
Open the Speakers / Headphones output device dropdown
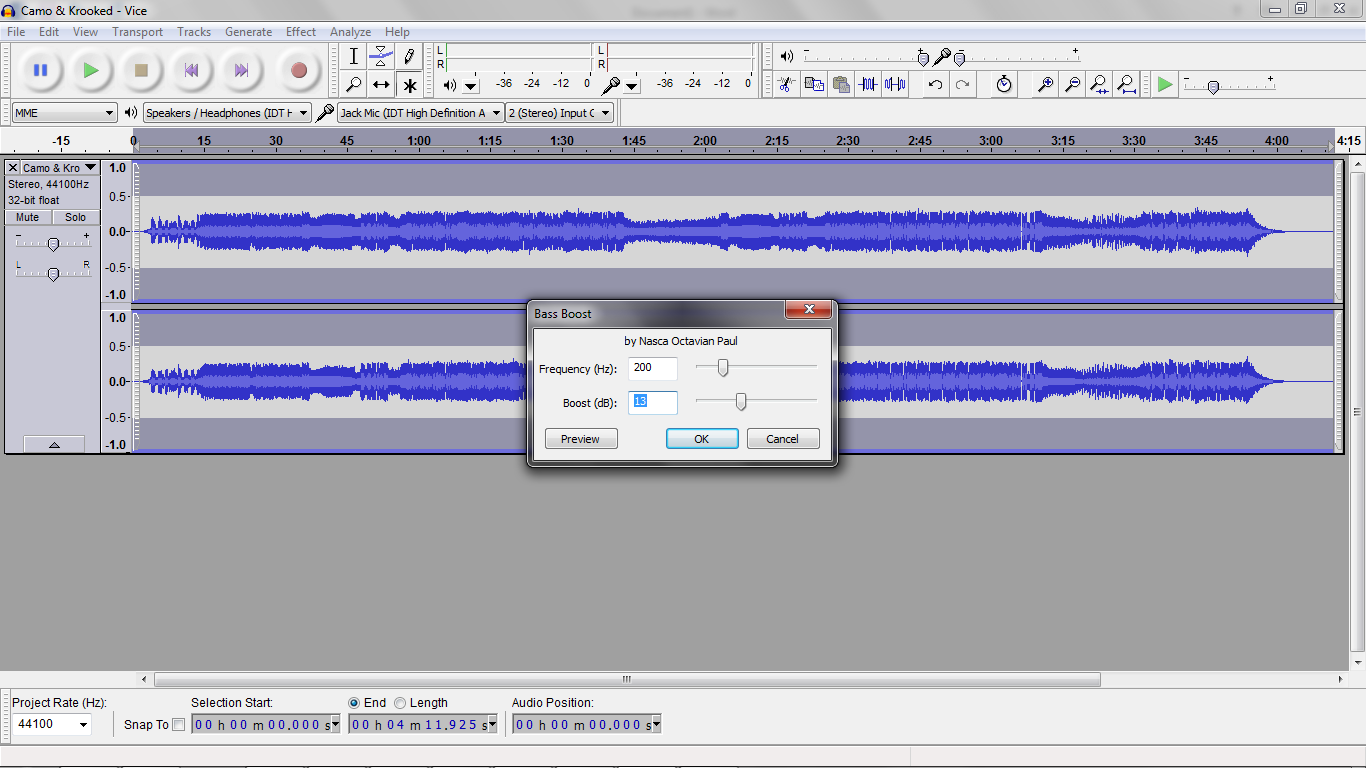(x=227, y=113)
